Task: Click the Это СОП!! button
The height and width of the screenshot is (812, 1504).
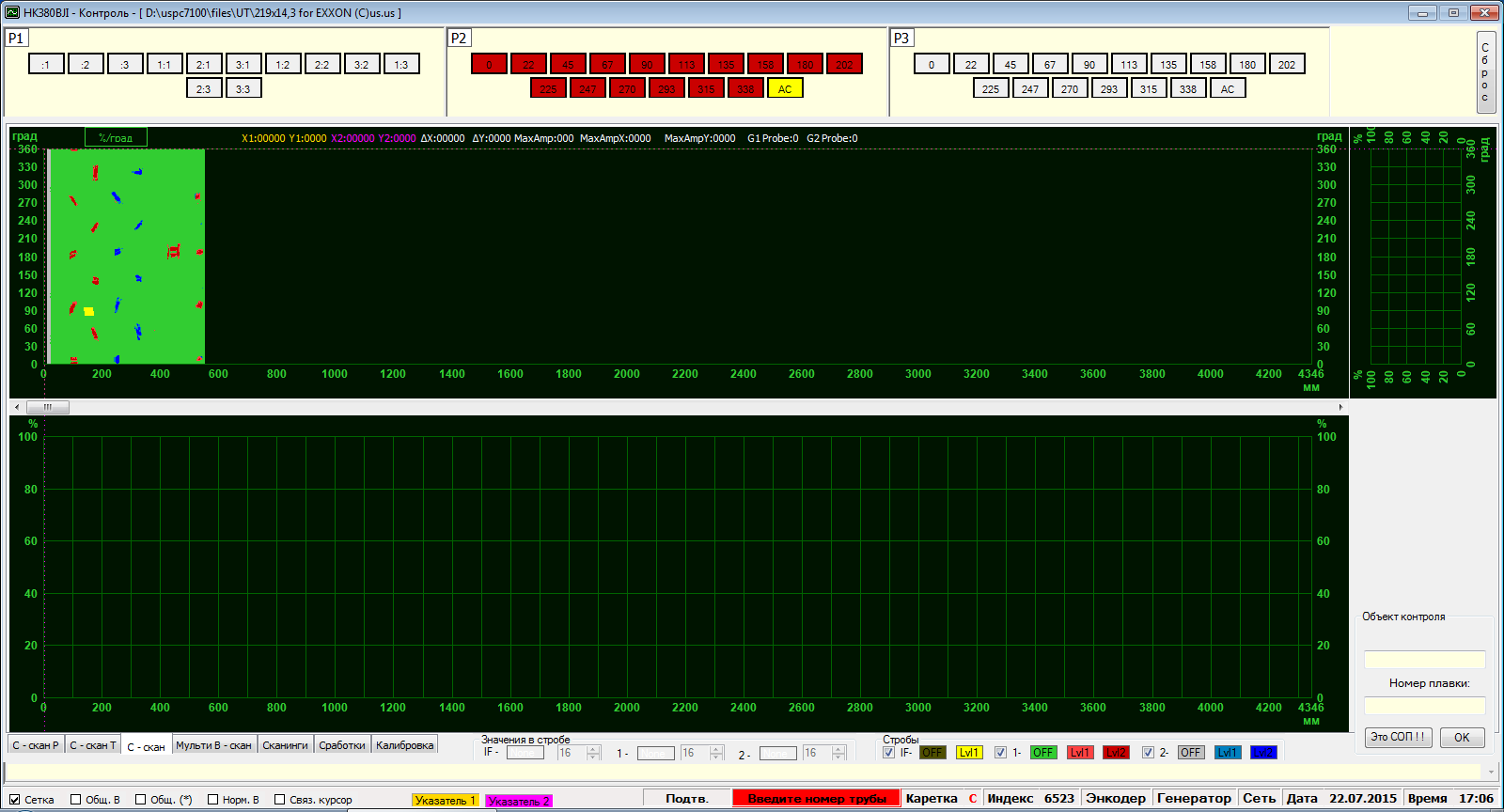Action: [1398, 737]
